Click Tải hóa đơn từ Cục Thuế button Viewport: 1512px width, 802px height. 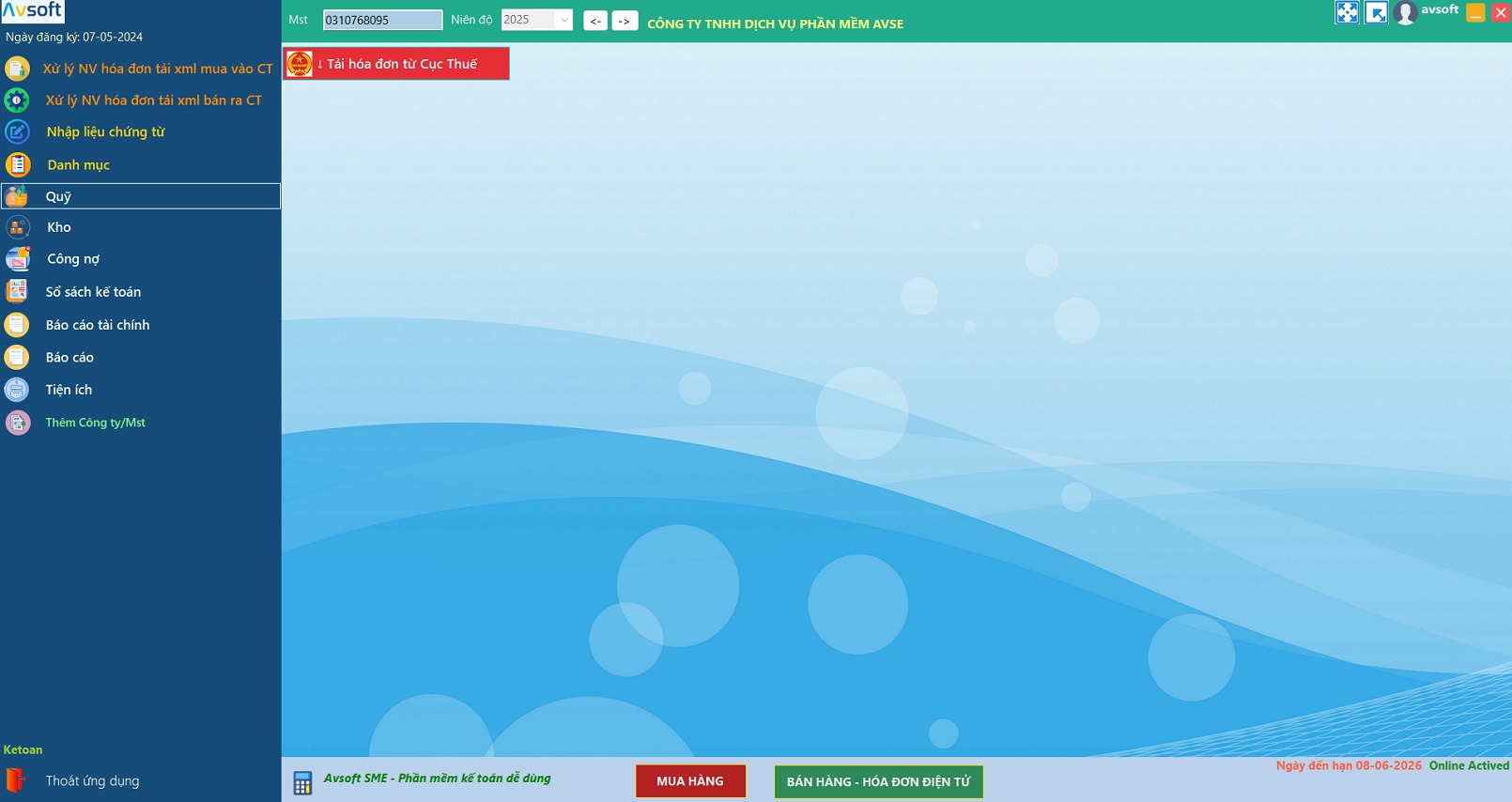[x=396, y=64]
